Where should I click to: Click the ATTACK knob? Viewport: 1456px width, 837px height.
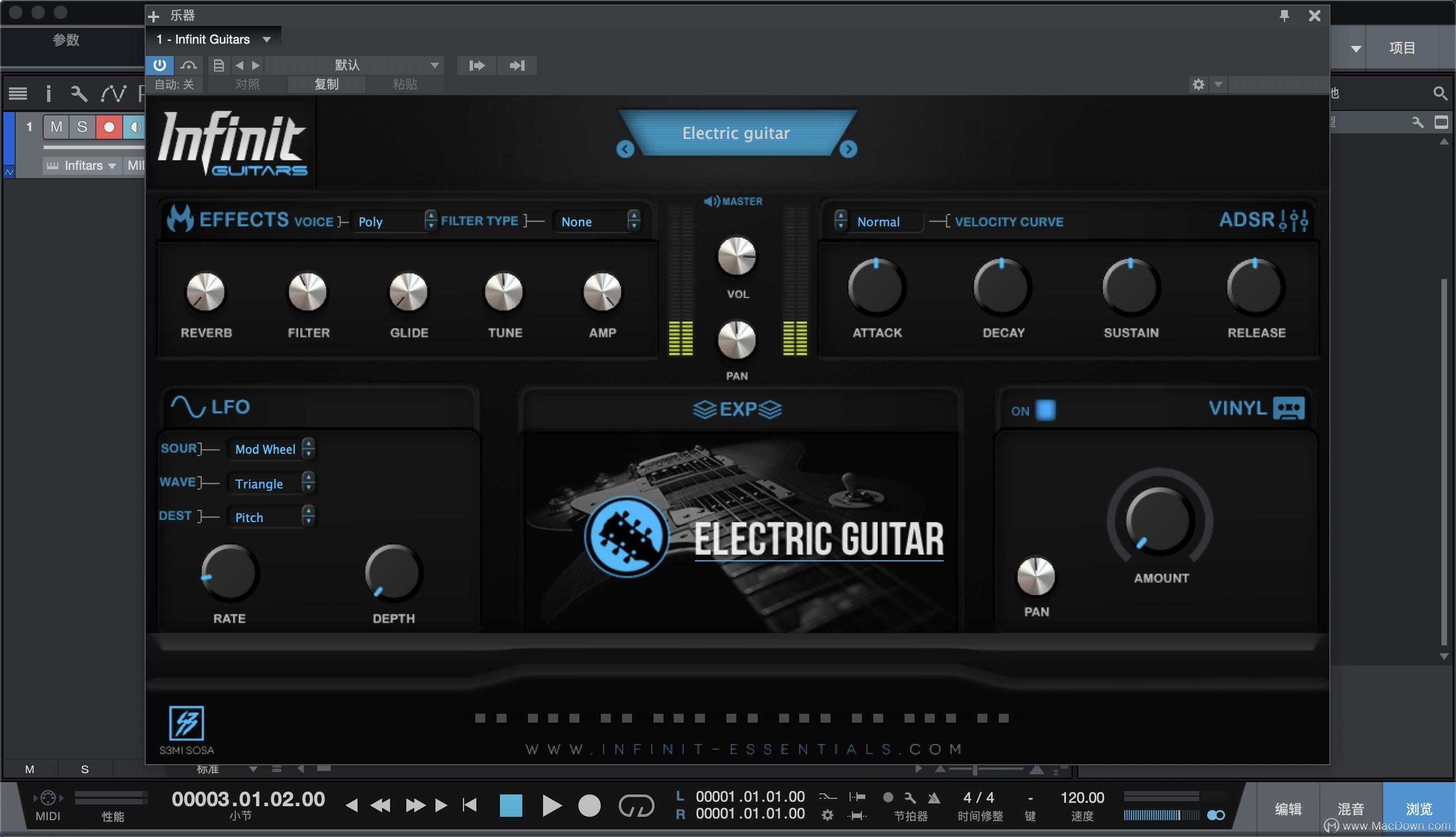(x=877, y=287)
